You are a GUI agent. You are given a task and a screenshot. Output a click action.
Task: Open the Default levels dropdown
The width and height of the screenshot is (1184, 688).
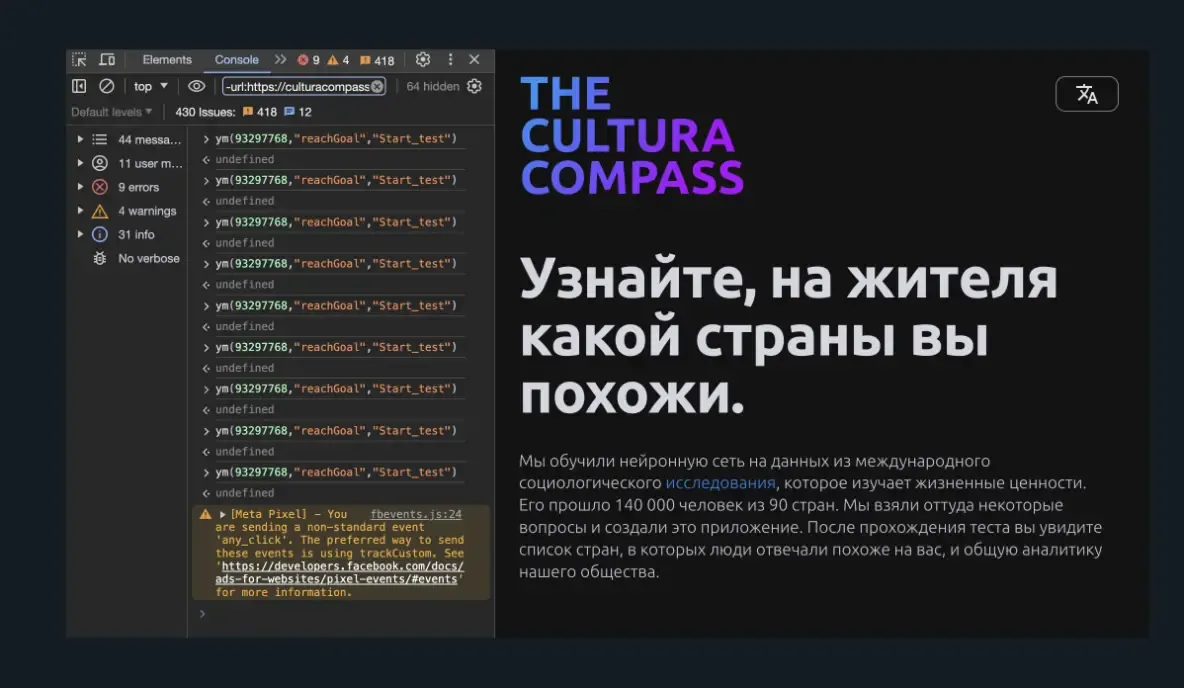point(110,111)
